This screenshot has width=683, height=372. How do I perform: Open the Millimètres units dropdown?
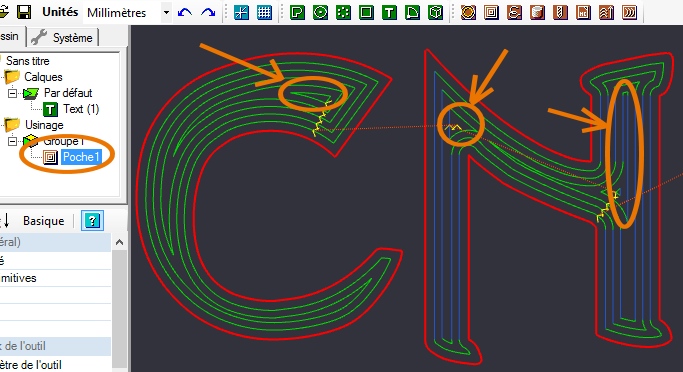coord(166,13)
